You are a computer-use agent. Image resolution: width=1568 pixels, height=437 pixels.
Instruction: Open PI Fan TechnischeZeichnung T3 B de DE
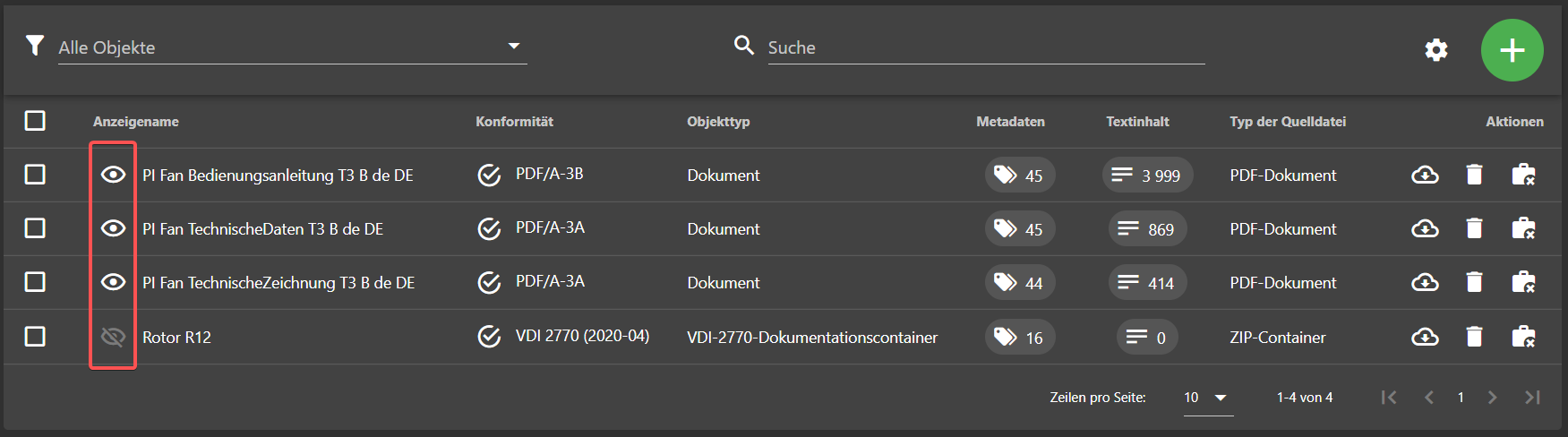pos(278,283)
